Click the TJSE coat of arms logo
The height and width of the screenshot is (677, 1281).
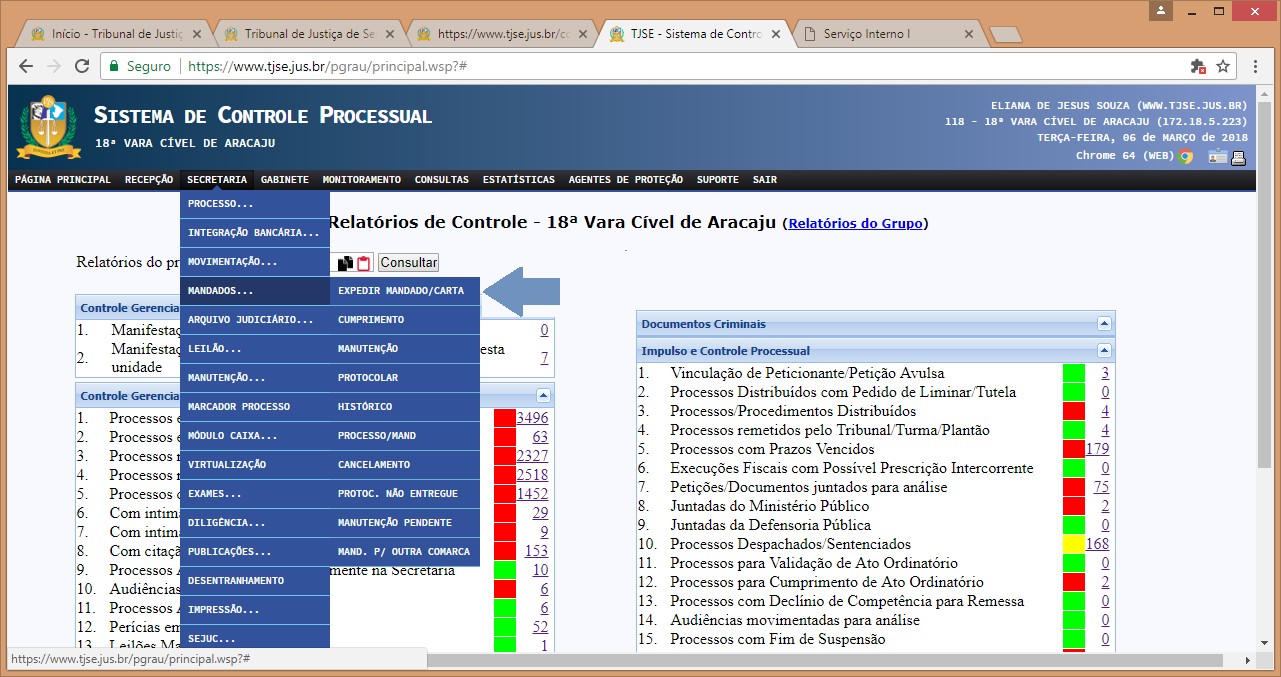pyautogui.click(x=42, y=126)
